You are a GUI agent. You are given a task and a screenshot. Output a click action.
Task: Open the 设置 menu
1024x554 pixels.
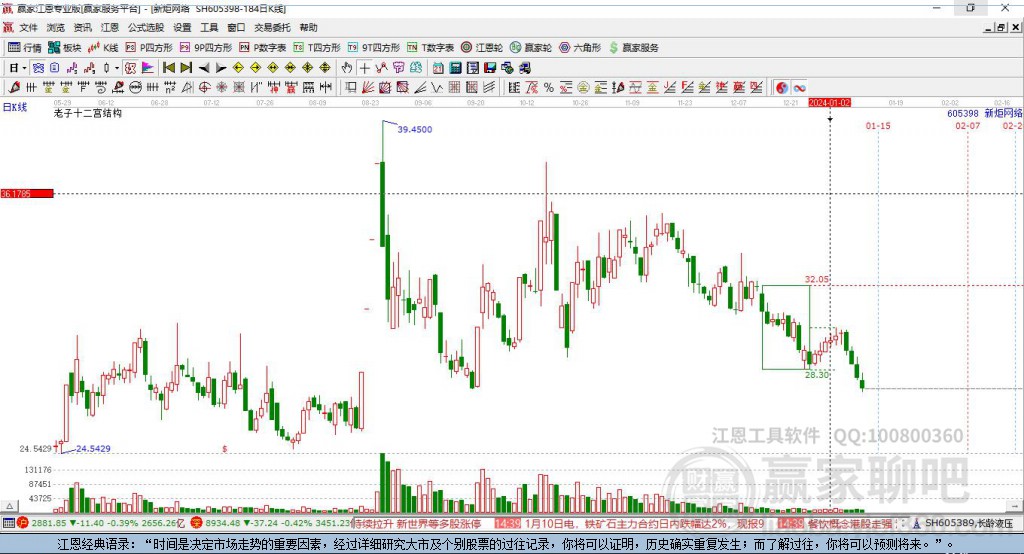(x=182, y=27)
